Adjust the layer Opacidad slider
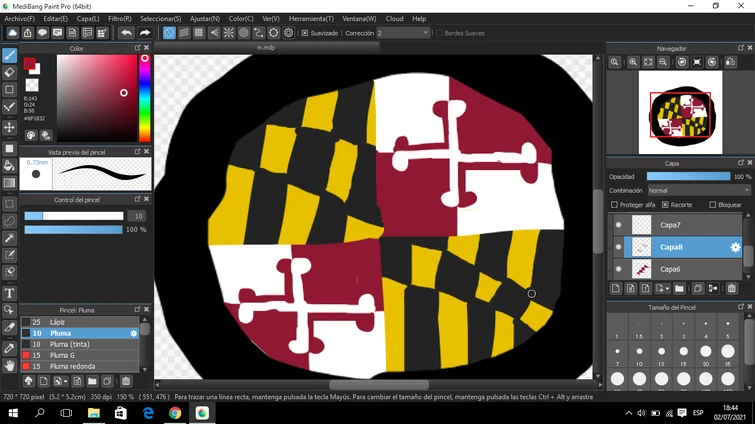This screenshot has height=424, width=755. tap(689, 177)
